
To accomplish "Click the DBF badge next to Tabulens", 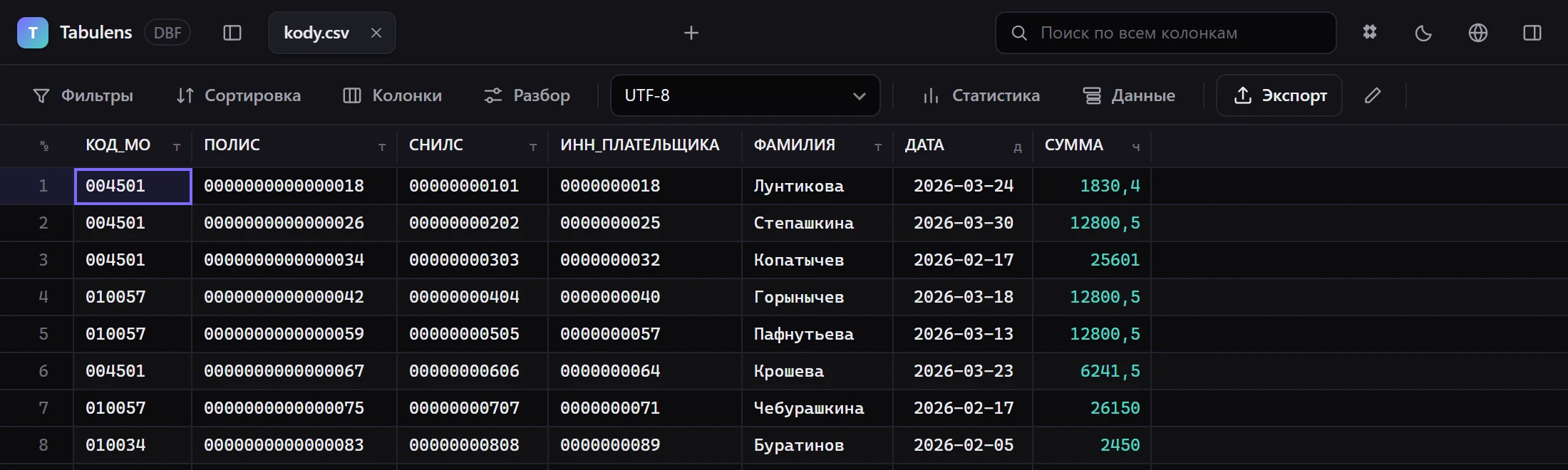I will (x=167, y=33).
